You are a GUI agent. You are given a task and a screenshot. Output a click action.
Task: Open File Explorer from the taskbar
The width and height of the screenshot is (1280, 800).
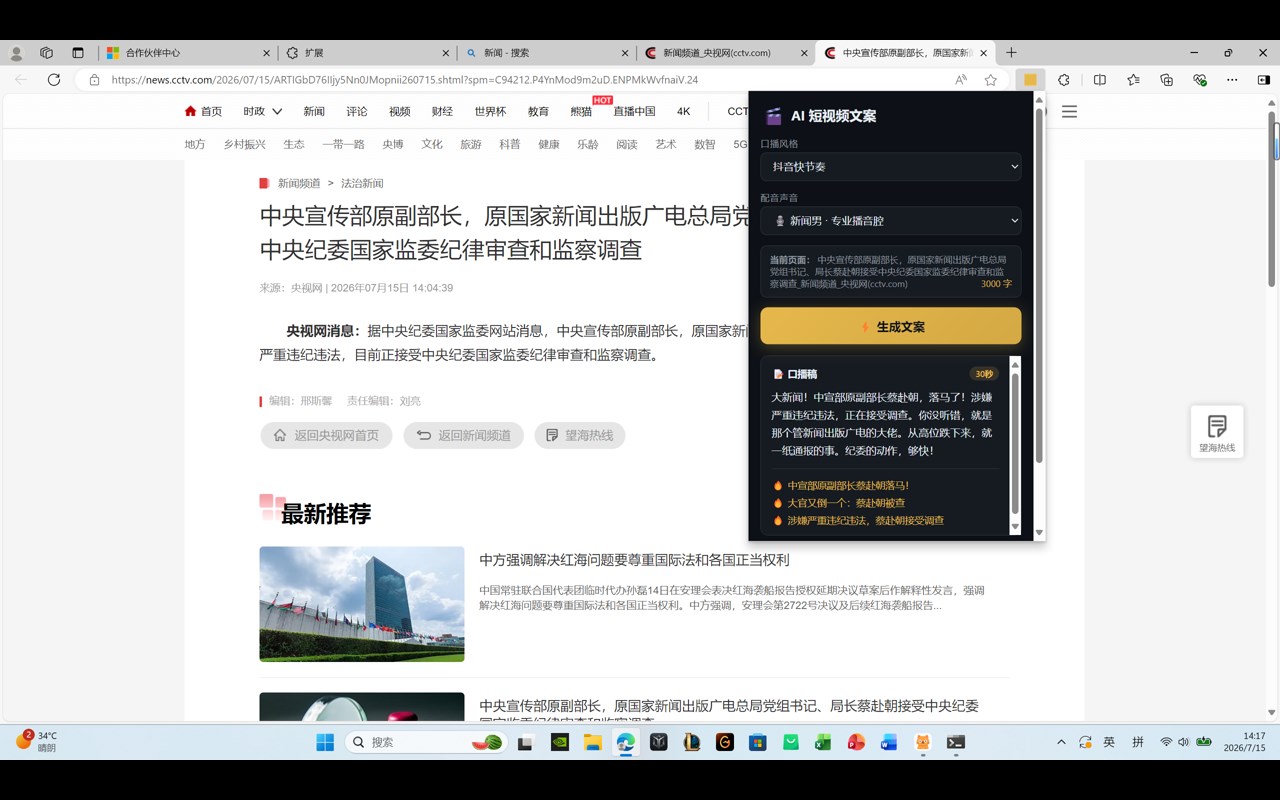click(x=592, y=742)
